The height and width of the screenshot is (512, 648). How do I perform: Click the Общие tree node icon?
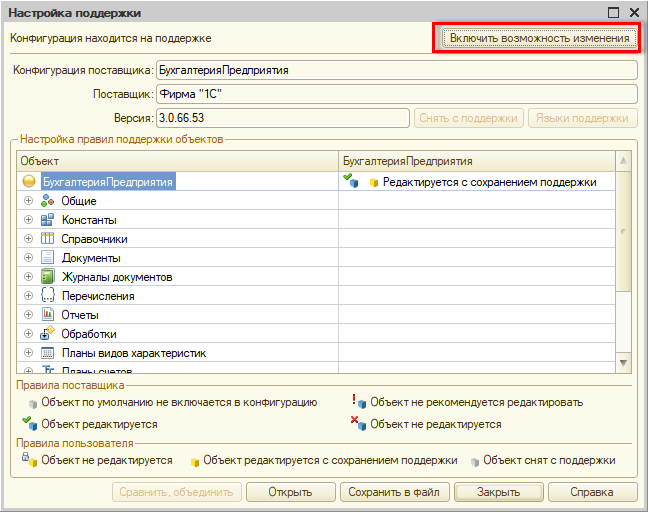click(x=47, y=201)
